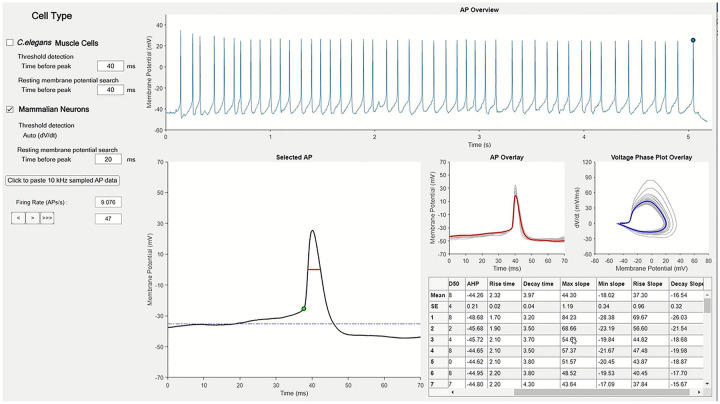Viewport: 720px width, 404px height.
Task: Click the Mean Decay time cell 3.97
Action: [540, 295]
